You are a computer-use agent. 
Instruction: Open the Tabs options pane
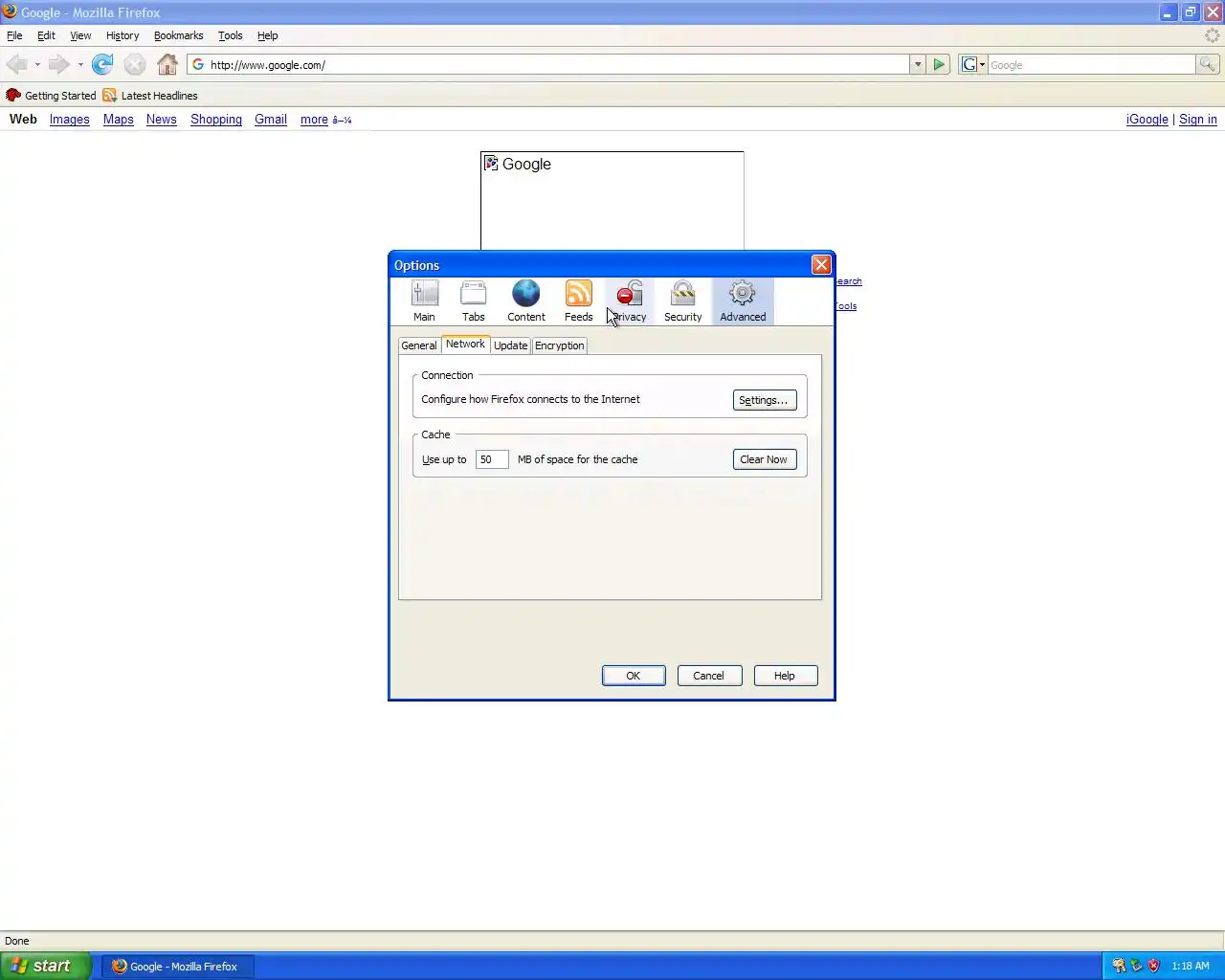pyautogui.click(x=474, y=301)
